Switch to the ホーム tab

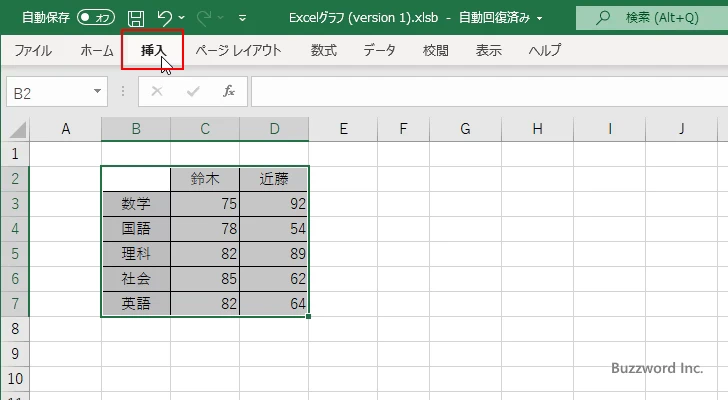coord(97,50)
